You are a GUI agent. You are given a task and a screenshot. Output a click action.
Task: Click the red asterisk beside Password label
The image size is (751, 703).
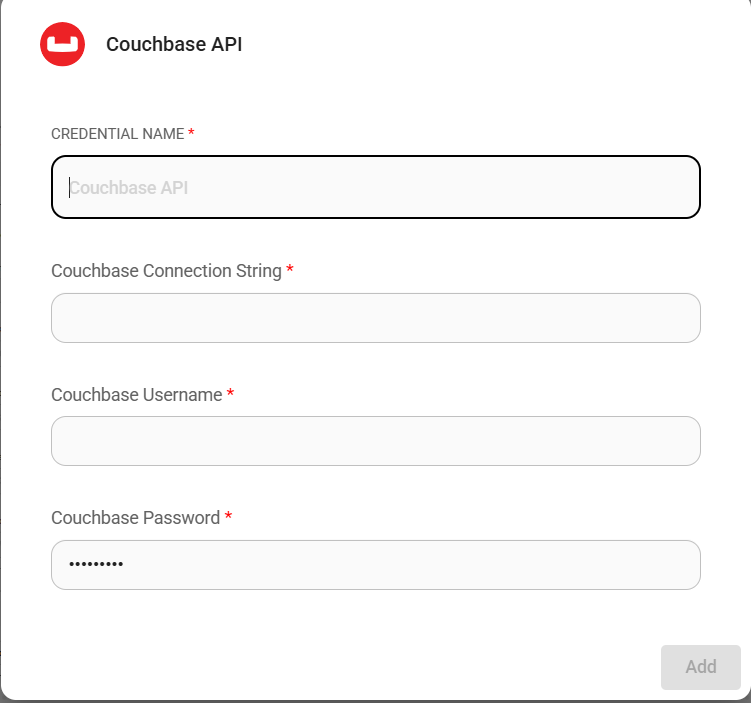pos(228,518)
